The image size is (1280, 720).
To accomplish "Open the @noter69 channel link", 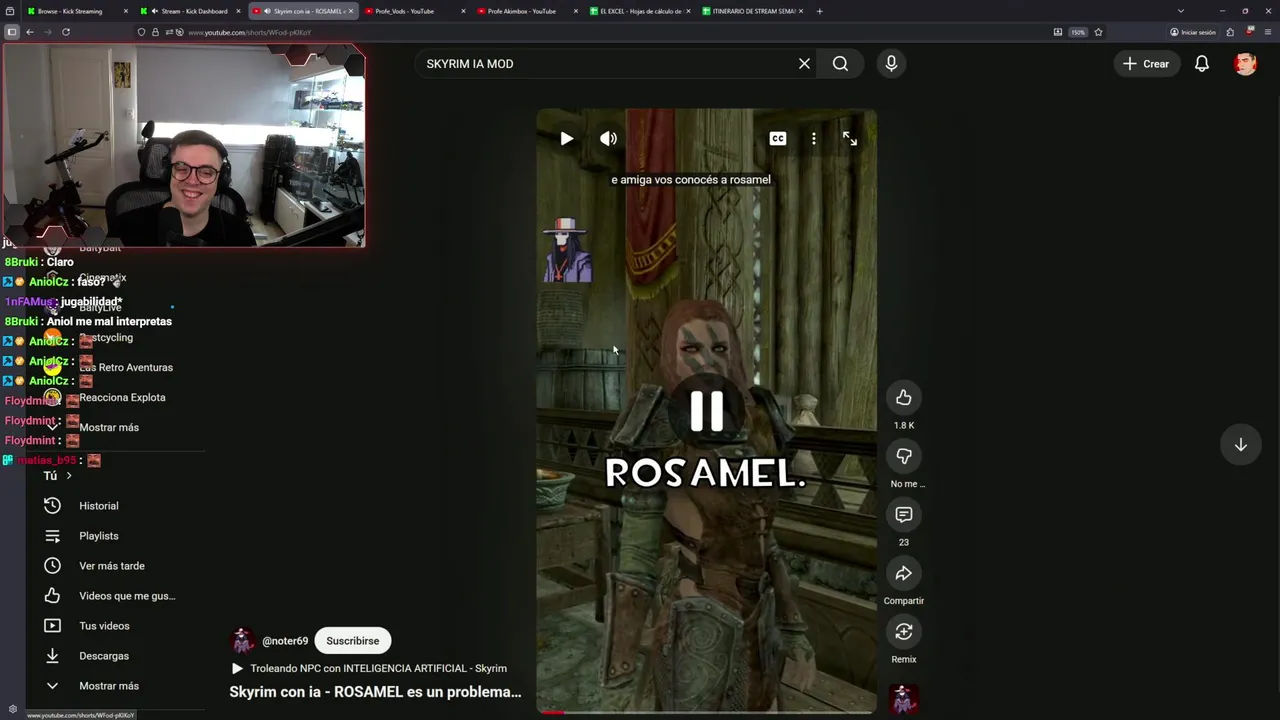I will pos(285,641).
